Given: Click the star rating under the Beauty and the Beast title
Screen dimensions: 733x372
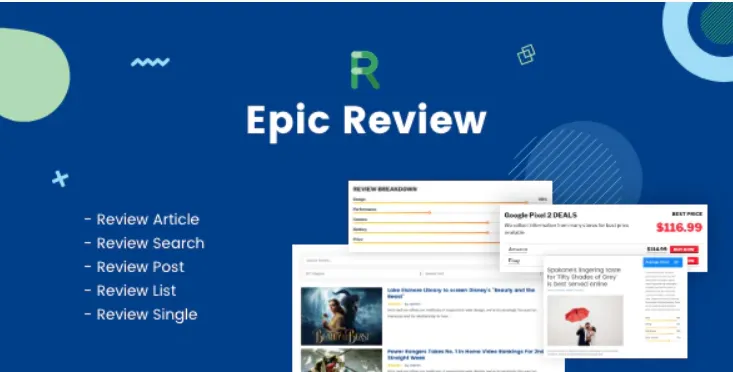Looking at the screenshot, I should pyautogui.click(x=395, y=304).
